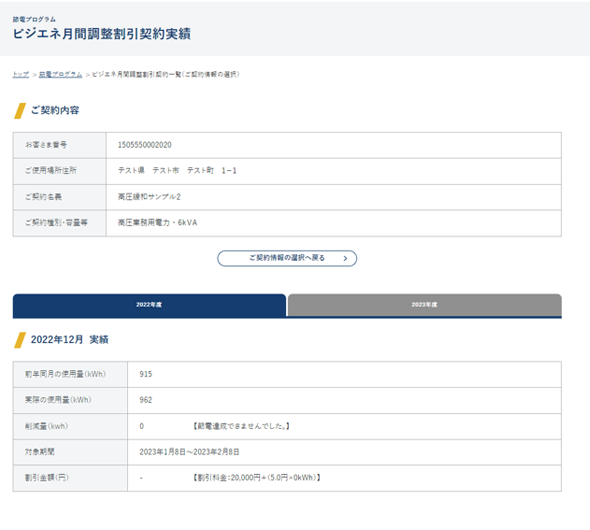Click the 実際の使用量(kWh) label
Screen dimensions: 590x530
pos(58,400)
